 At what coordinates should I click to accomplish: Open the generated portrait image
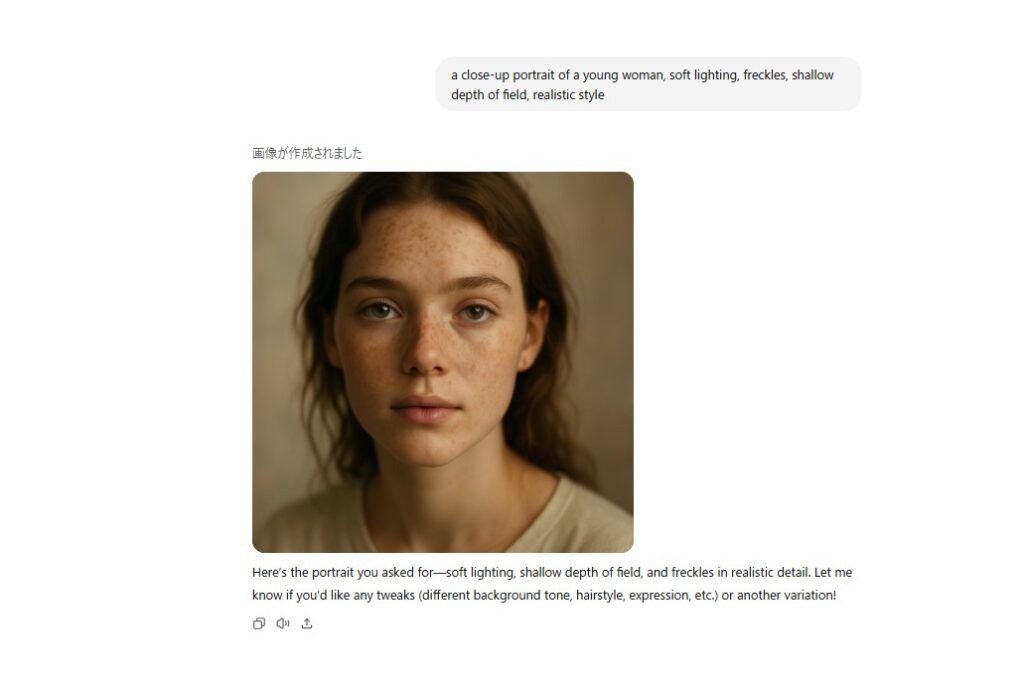tap(443, 362)
